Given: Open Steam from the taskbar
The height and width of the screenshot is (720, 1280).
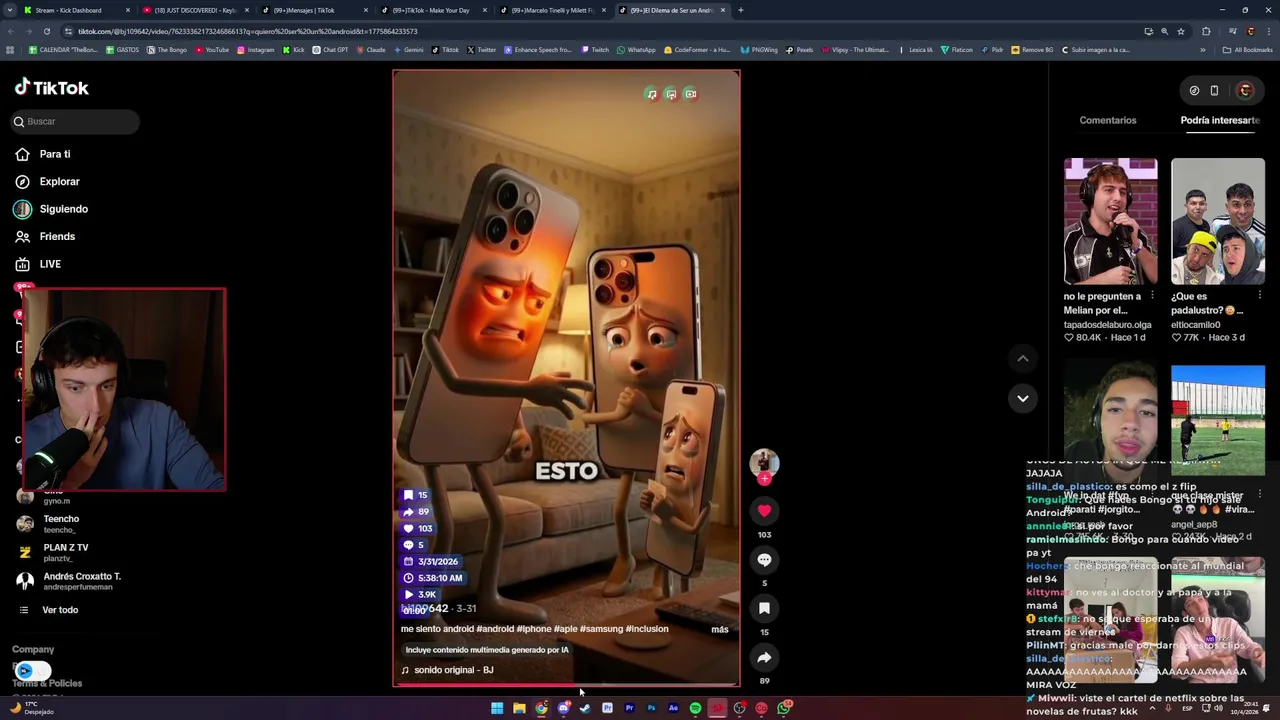Looking at the screenshot, I should [585, 708].
